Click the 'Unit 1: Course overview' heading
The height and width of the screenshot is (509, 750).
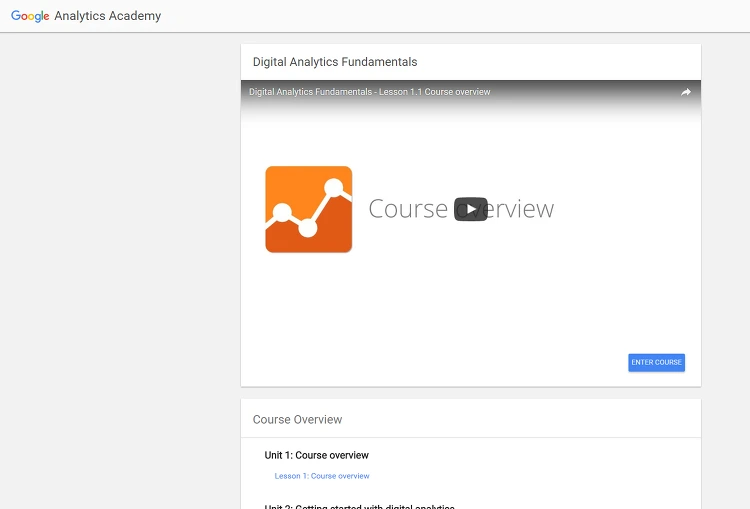(316, 455)
